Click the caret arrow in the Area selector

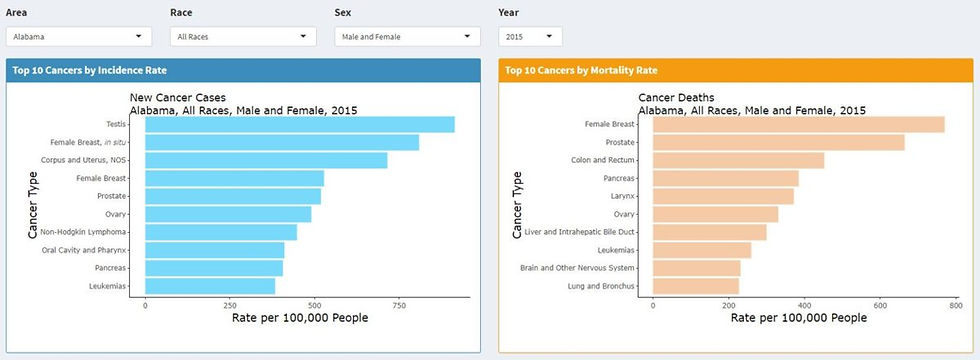[139, 36]
